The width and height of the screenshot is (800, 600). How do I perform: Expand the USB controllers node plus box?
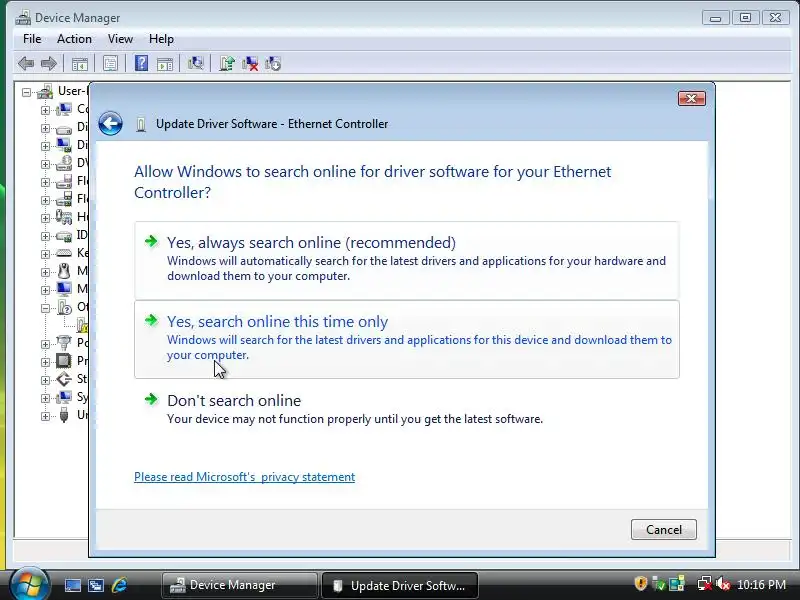click(x=45, y=416)
